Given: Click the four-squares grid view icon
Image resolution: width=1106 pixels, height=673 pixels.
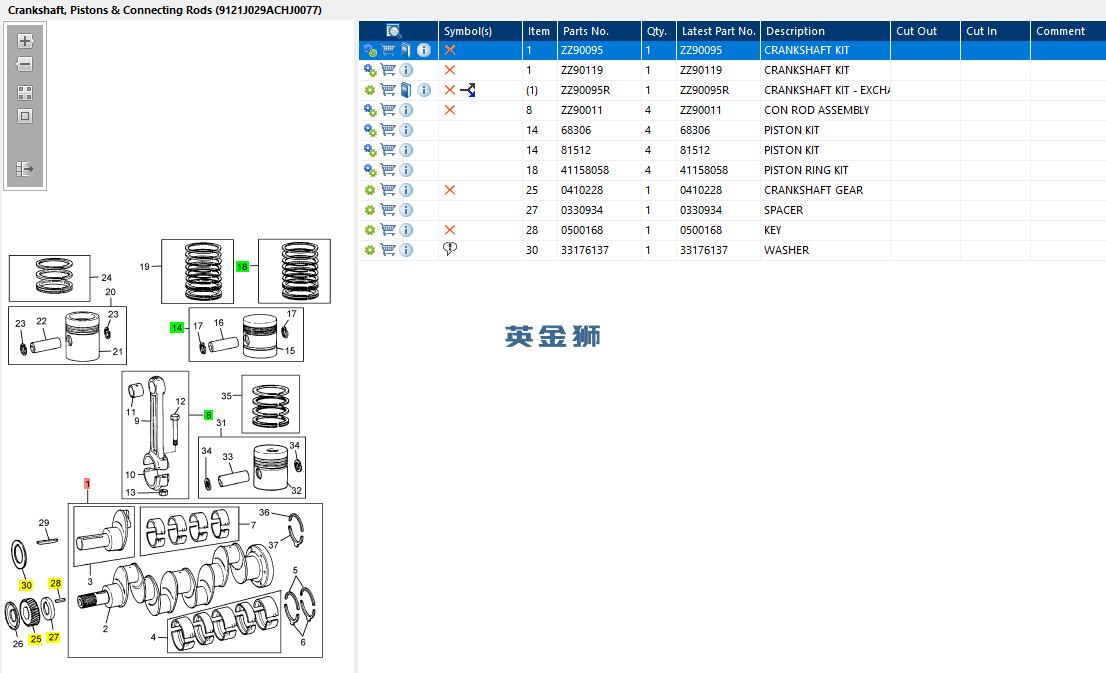Looking at the screenshot, I should coord(25,92).
